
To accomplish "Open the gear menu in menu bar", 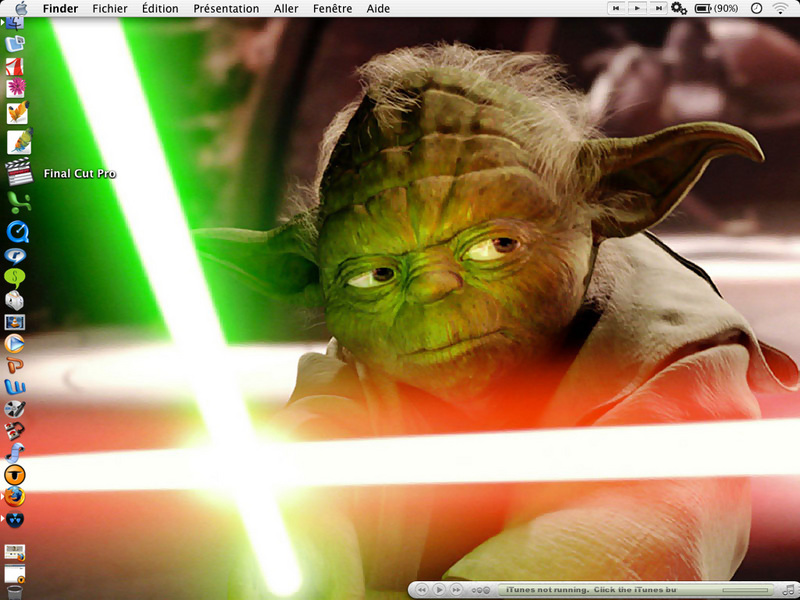I will click(x=679, y=8).
